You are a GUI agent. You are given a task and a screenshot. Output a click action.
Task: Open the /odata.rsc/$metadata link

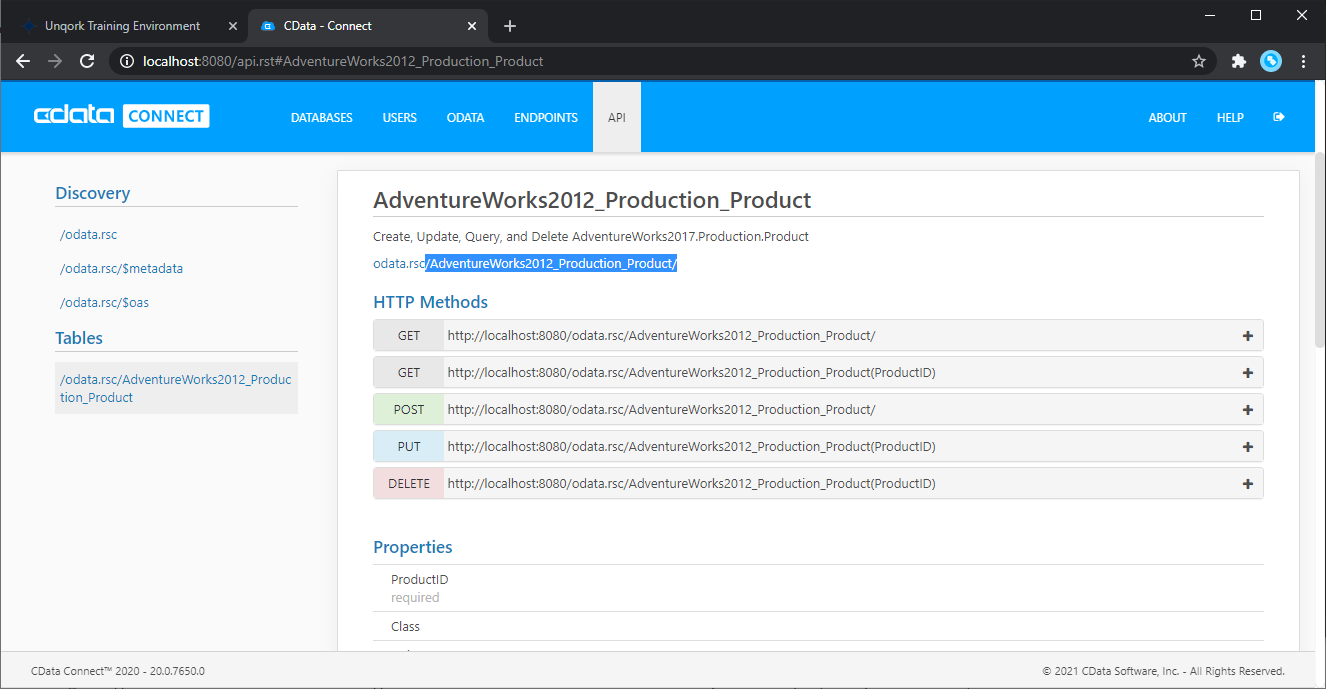tap(121, 269)
